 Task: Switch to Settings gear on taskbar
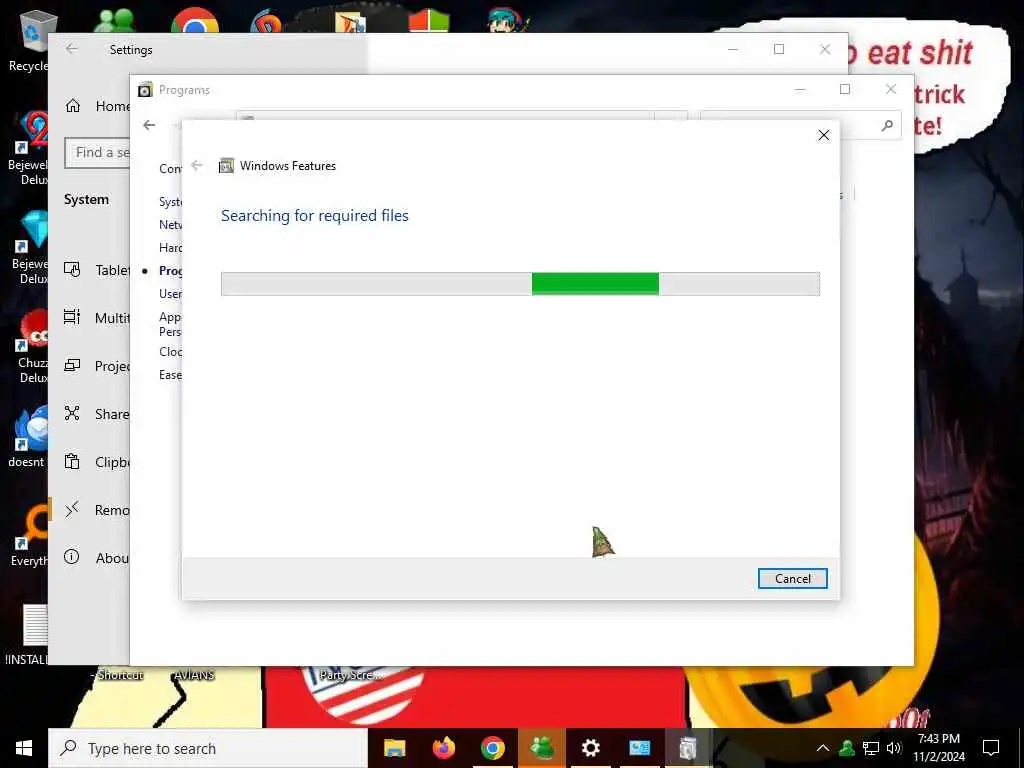click(590, 748)
